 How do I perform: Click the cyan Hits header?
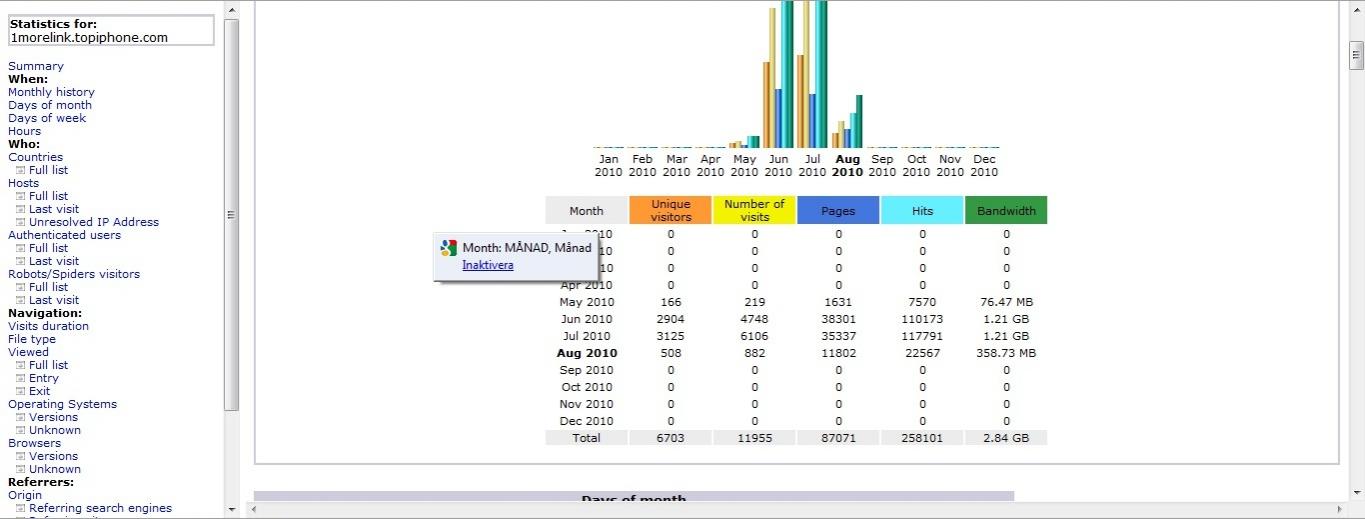tap(922, 211)
